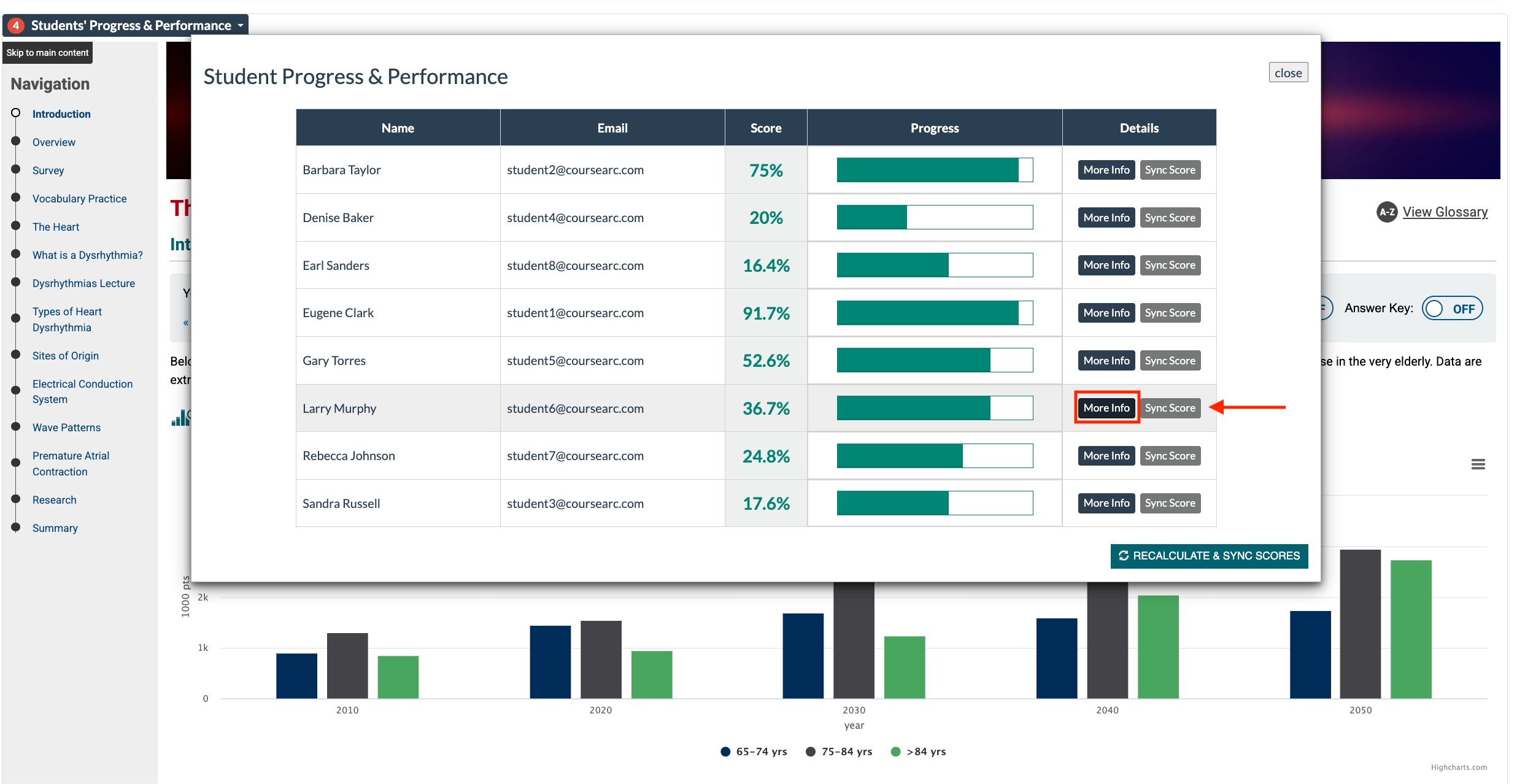
Task: Click Barbara Taylor's progress bar
Action: click(935, 170)
